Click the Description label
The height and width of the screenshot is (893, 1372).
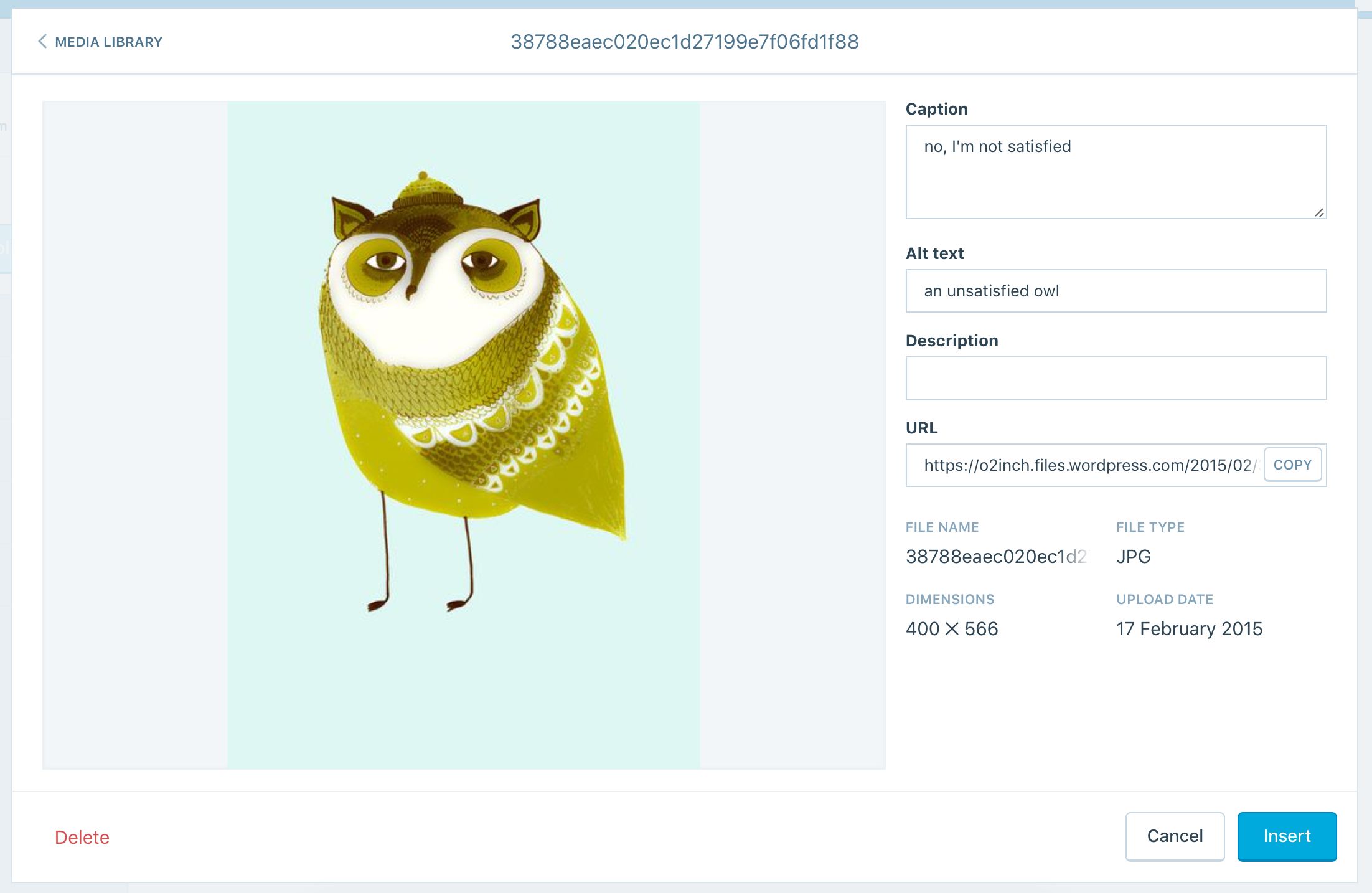pos(952,341)
